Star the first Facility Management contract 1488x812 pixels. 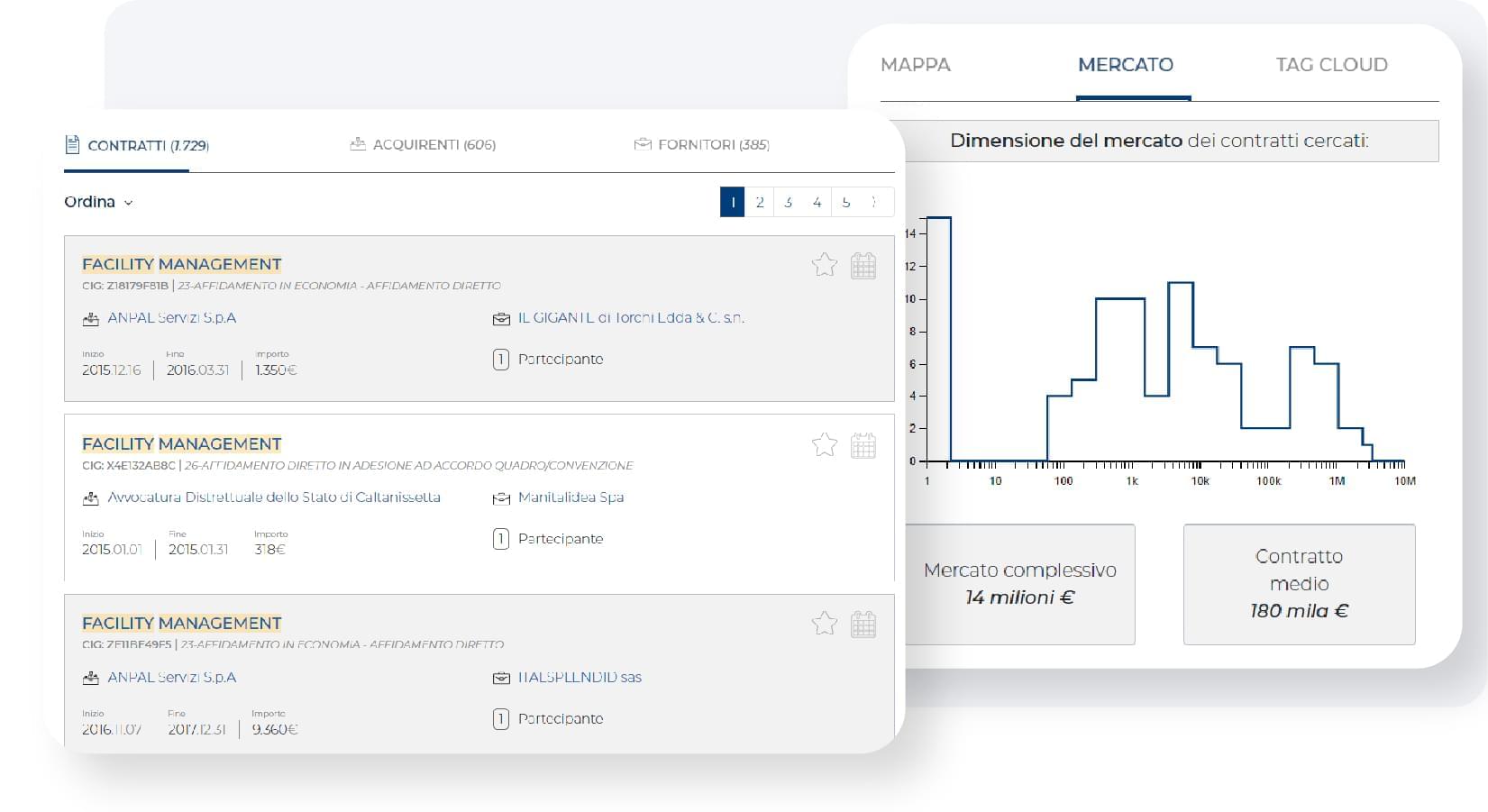coord(824,265)
